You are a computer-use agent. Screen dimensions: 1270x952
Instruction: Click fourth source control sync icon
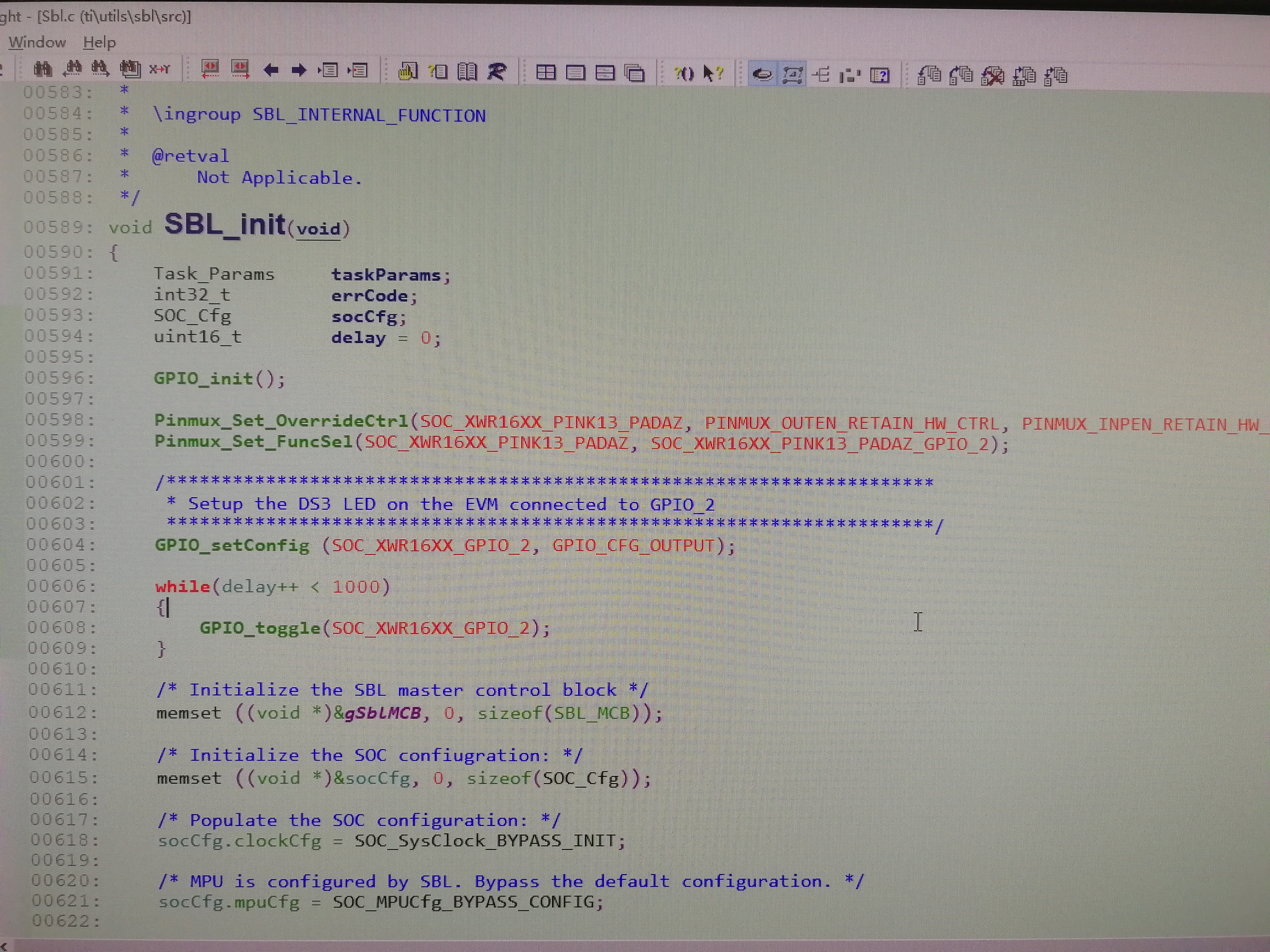click(x=1024, y=76)
